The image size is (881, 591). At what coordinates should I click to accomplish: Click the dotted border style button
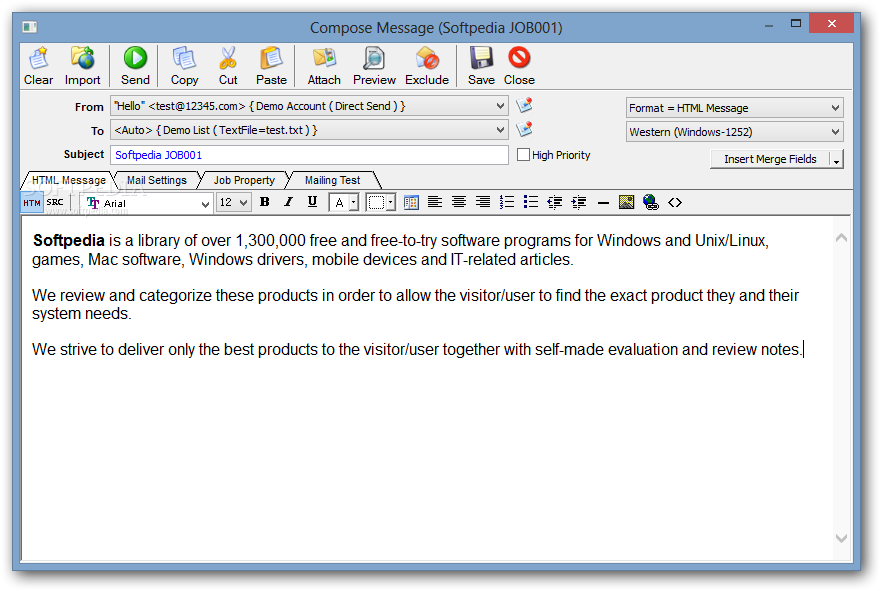click(376, 202)
